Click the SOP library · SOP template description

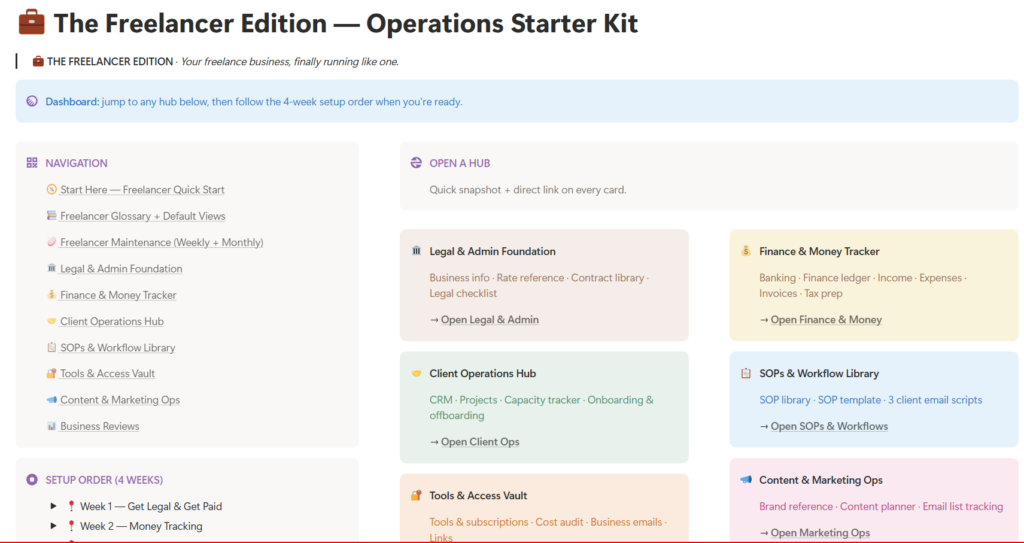871,400
